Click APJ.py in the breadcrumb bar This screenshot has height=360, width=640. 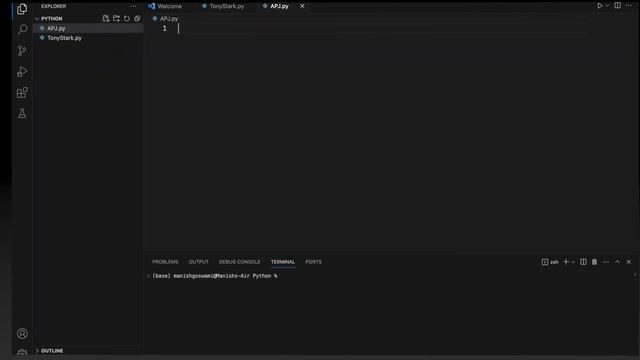click(165, 18)
